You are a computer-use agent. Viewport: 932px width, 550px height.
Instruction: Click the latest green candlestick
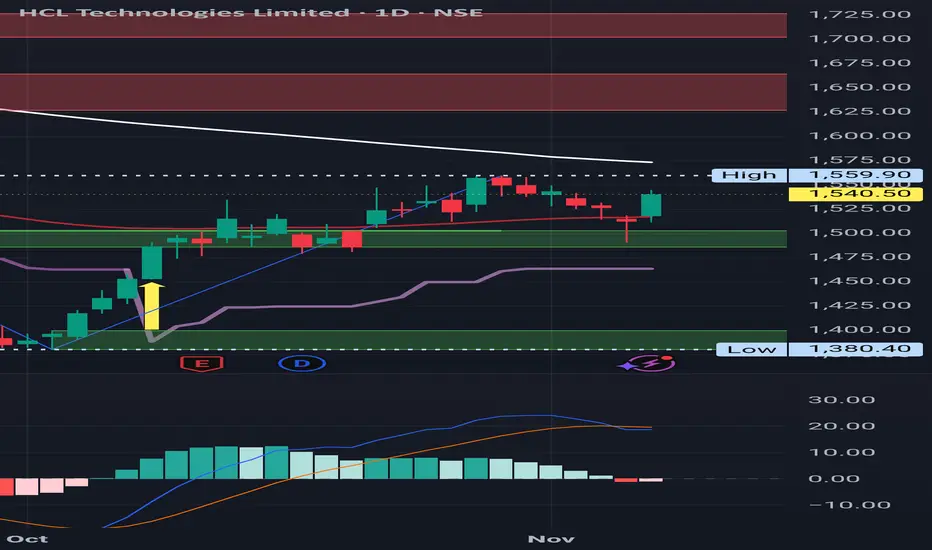click(x=651, y=205)
